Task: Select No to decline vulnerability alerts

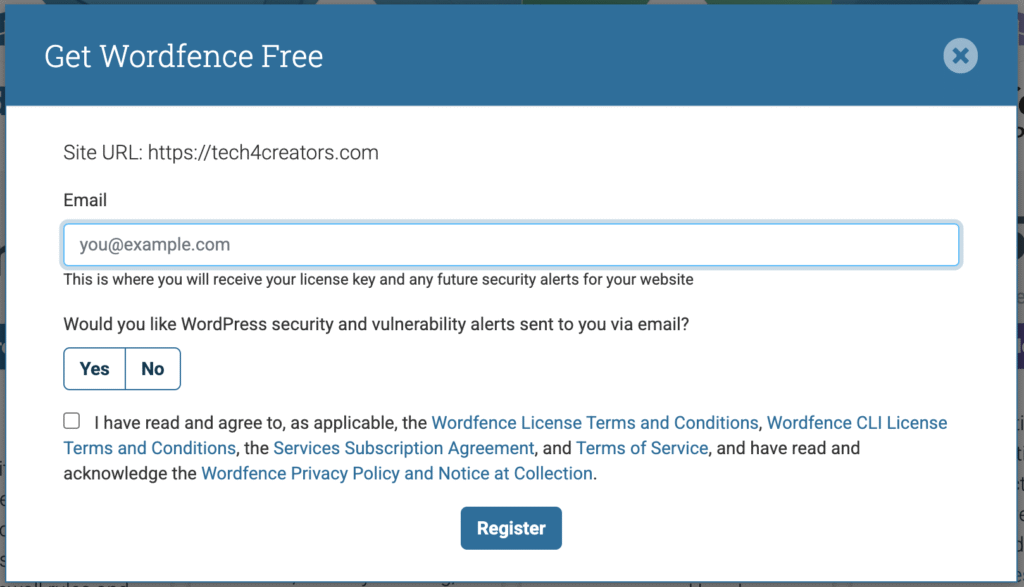Action: point(152,368)
